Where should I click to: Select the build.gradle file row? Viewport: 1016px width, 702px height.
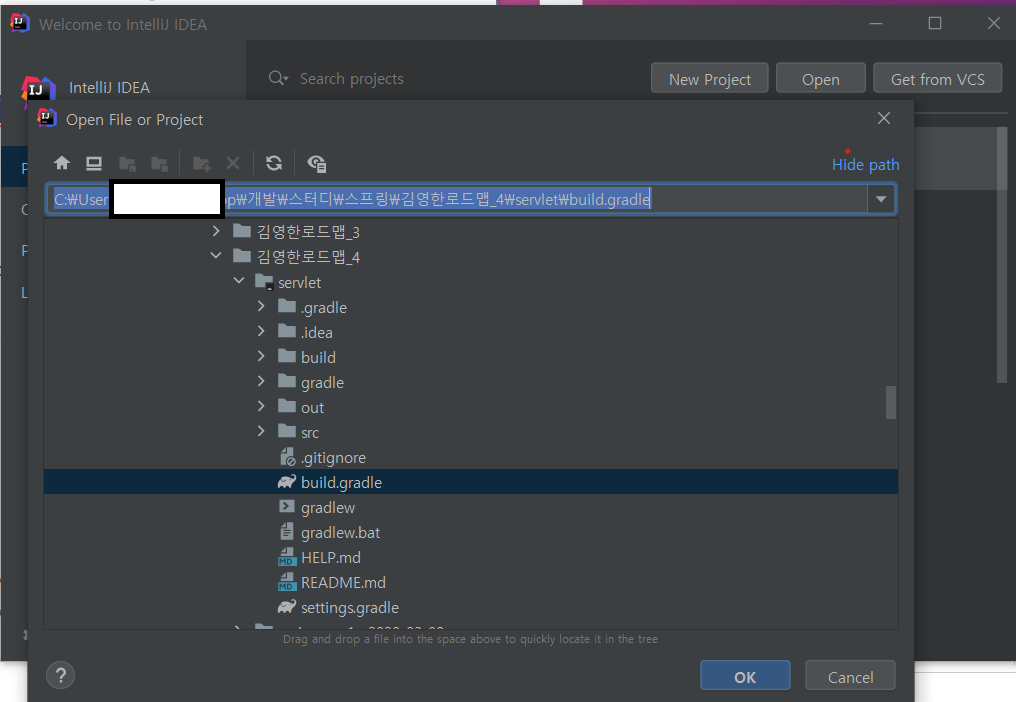click(471, 482)
